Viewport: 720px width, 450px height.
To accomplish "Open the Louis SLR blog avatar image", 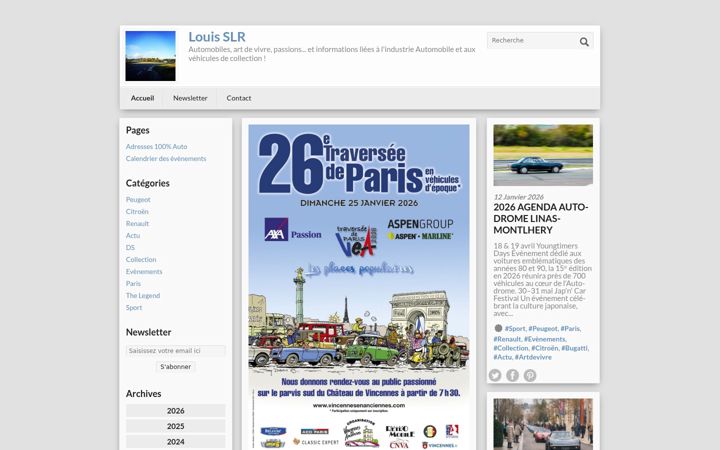I will pyautogui.click(x=150, y=56).
